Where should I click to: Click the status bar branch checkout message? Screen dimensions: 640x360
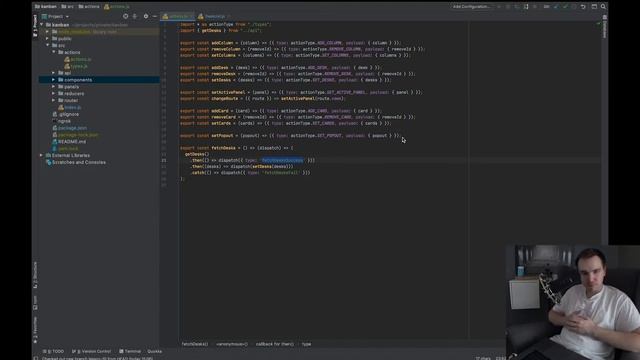pos(97,358)
